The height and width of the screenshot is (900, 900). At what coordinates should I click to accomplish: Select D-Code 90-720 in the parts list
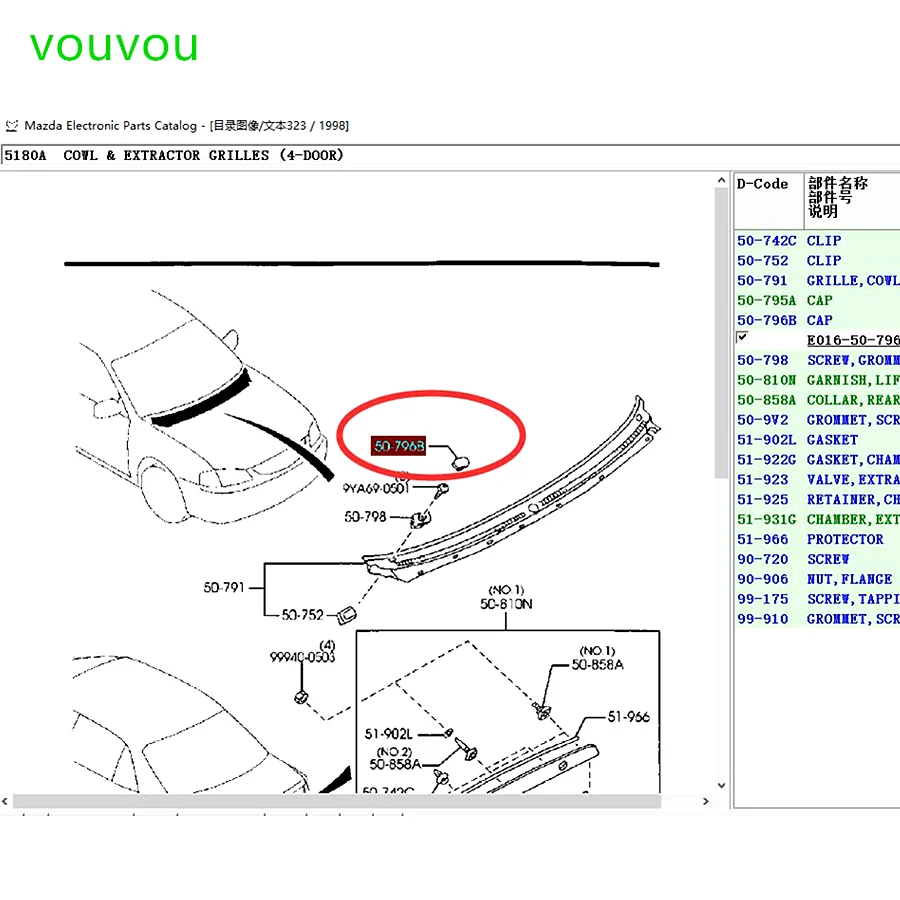[x=762, y=560]
